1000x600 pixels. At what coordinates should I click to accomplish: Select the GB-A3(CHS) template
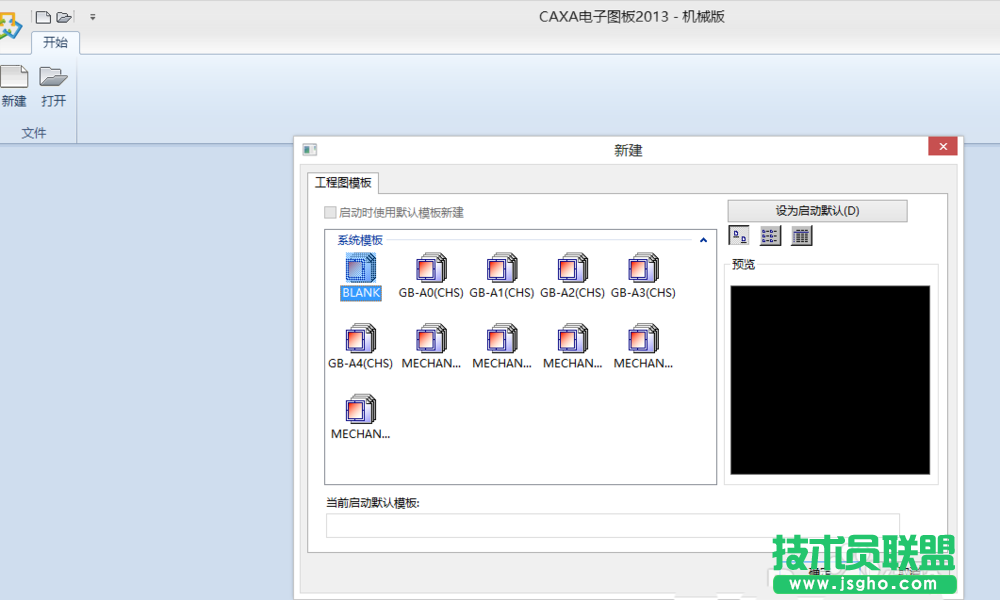643,272
